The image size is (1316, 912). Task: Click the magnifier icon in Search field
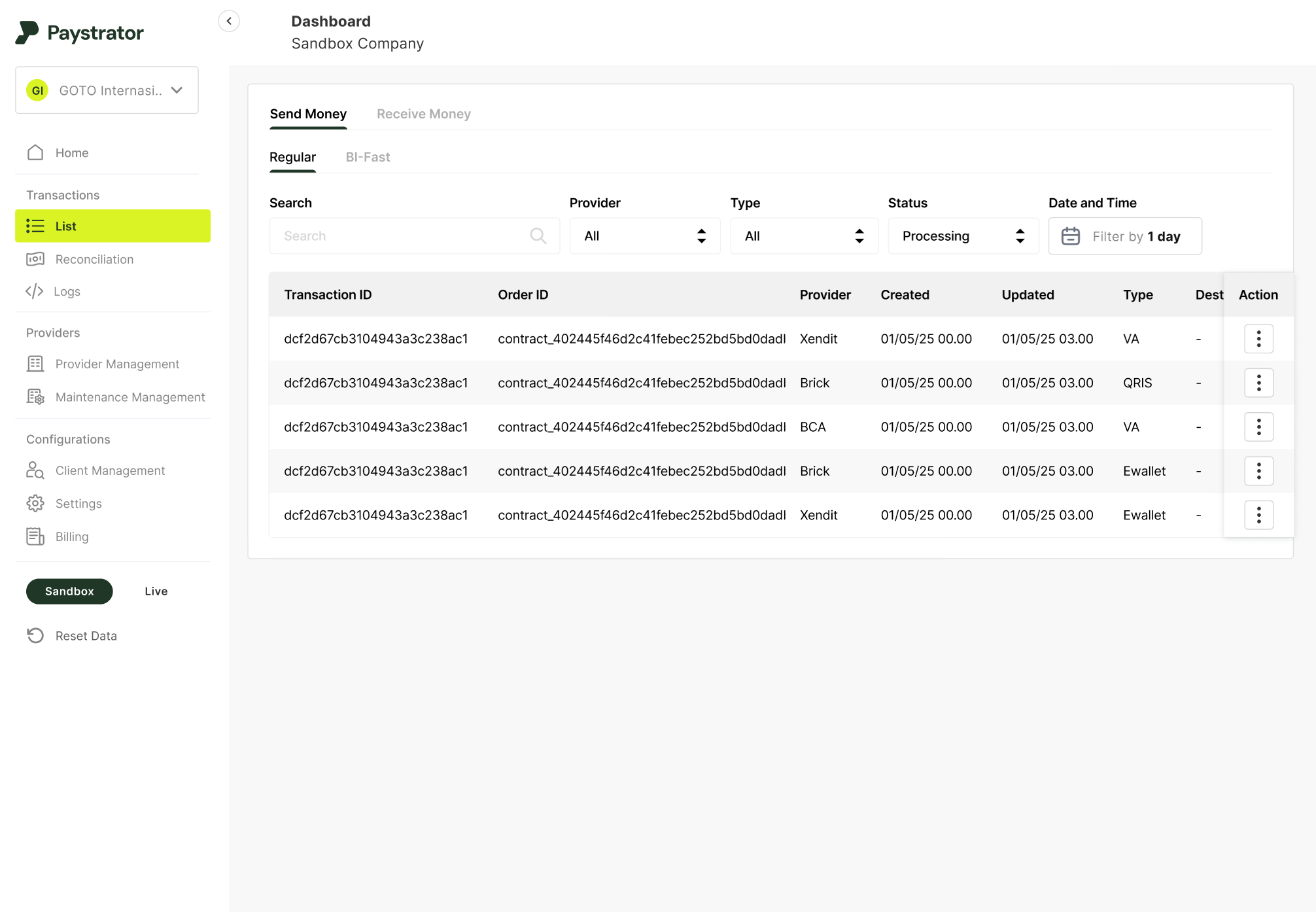click(538, 236)
